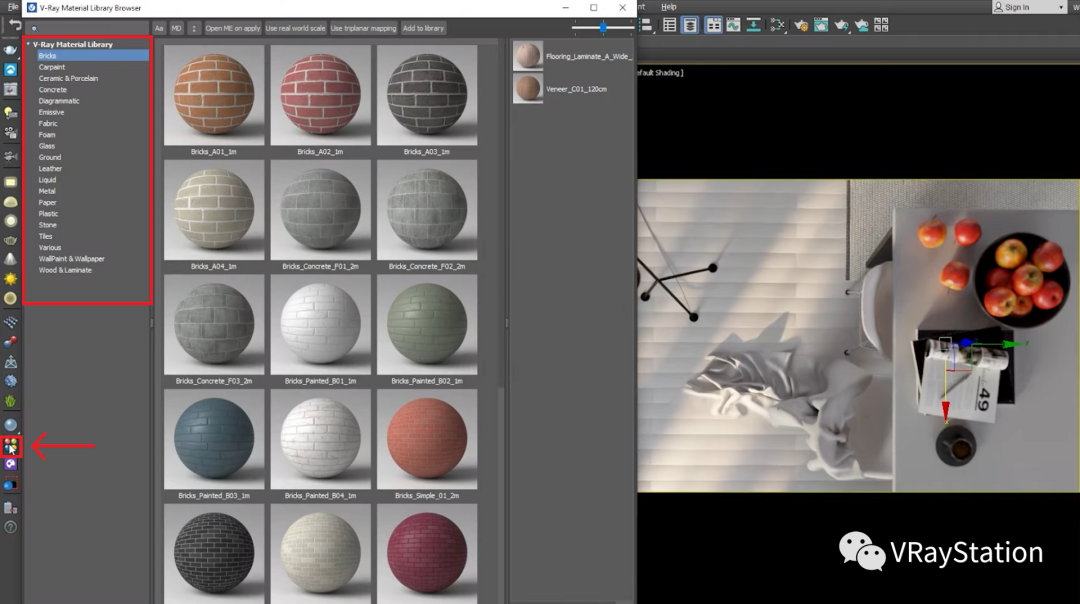
Task: Click the Open ME on apply button
Action: pyautogui.click(x=233, y=28)
